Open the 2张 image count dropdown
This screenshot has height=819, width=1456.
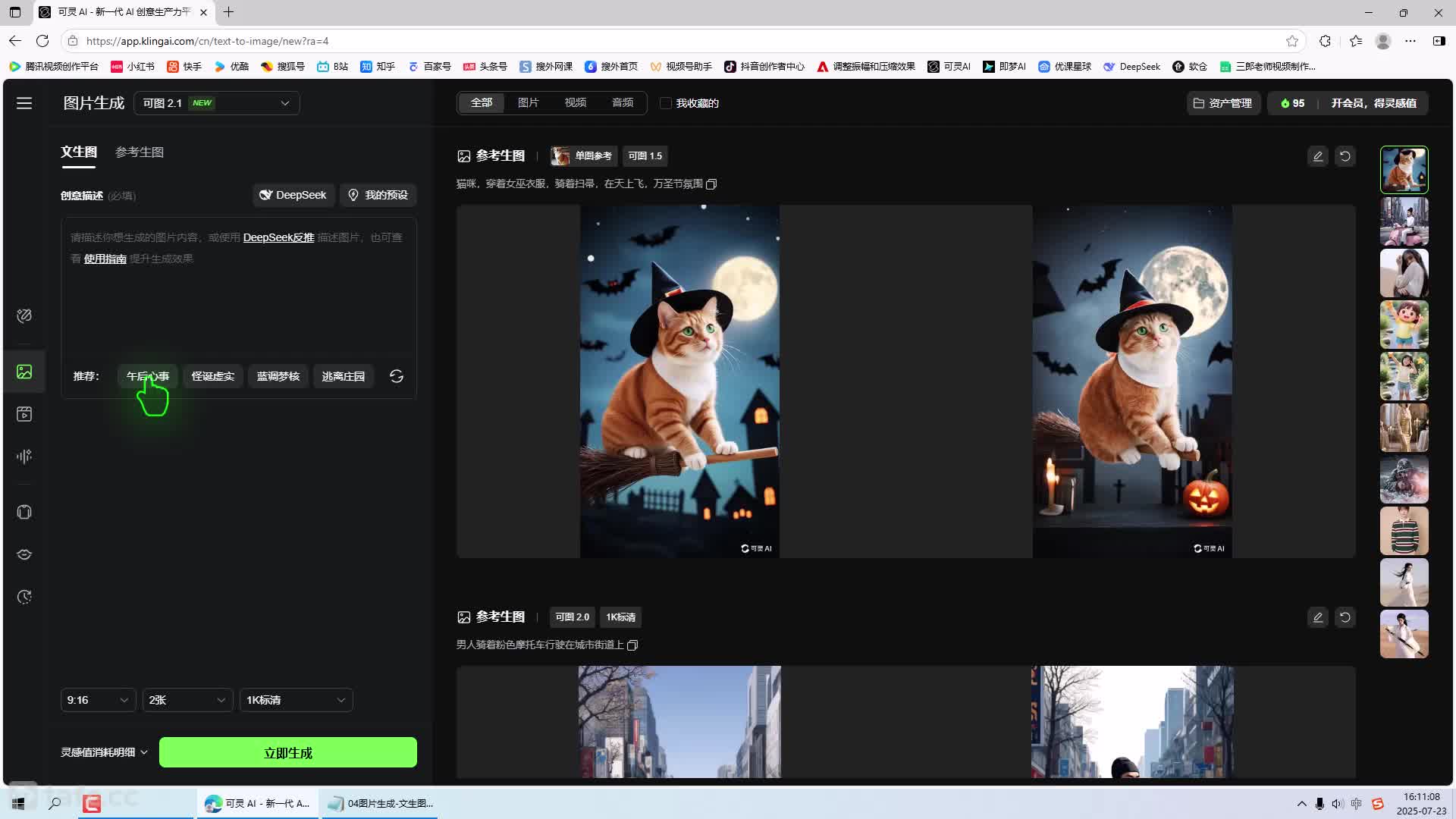(187, 700)
